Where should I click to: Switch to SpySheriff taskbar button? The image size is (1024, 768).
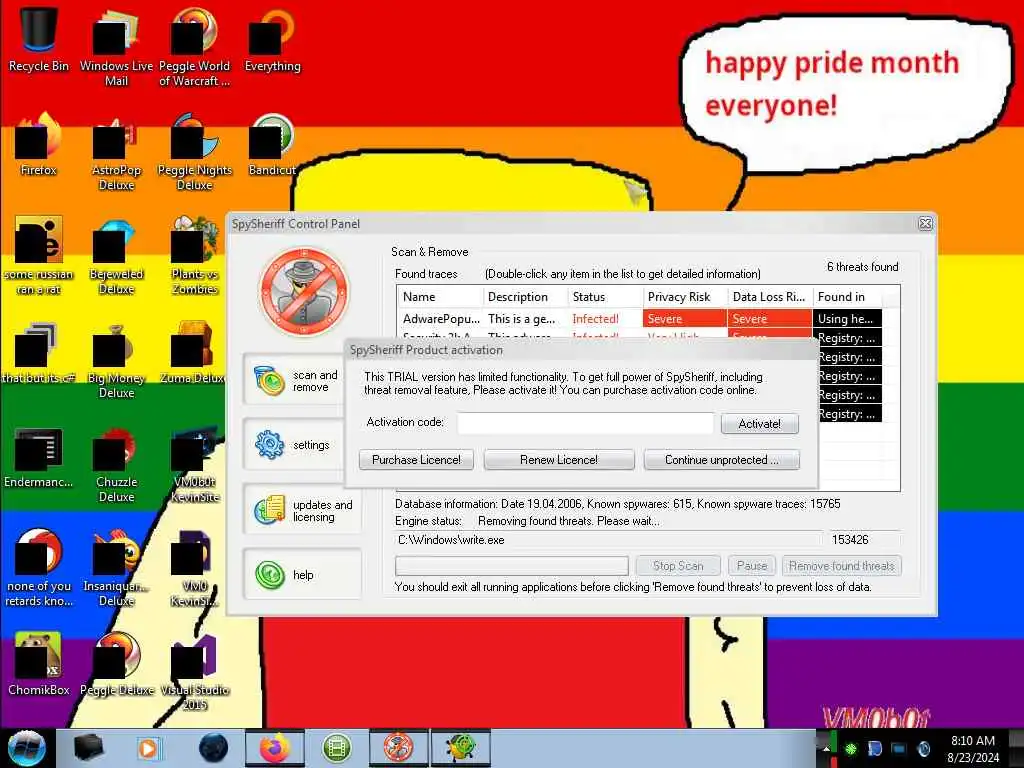tap(398, 748)
